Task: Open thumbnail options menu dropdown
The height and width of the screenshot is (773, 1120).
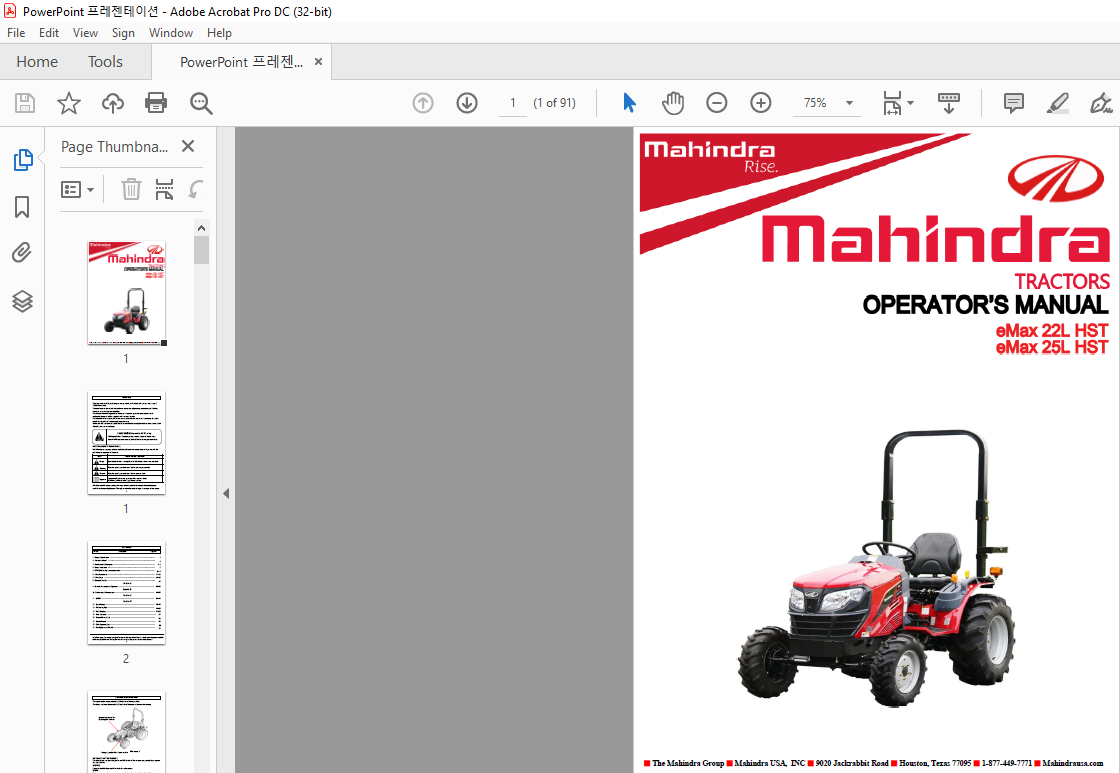Action: [x=78, y=189]
